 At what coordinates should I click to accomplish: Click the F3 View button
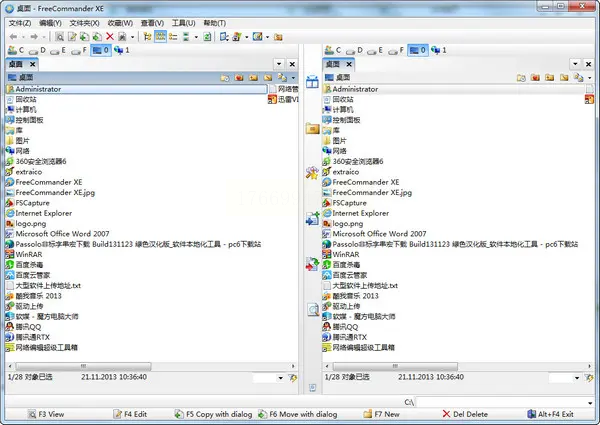point(46,414)
